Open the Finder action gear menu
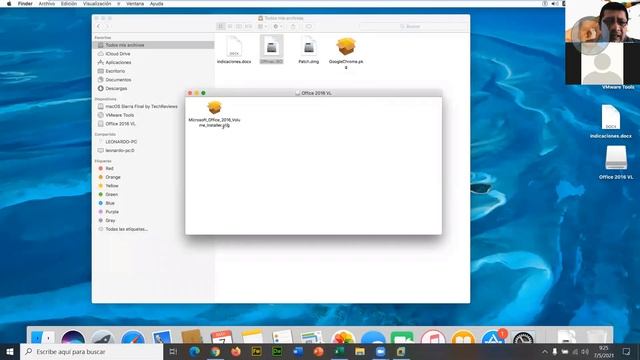Screen dimensions: 640x360 pos(278,27)
